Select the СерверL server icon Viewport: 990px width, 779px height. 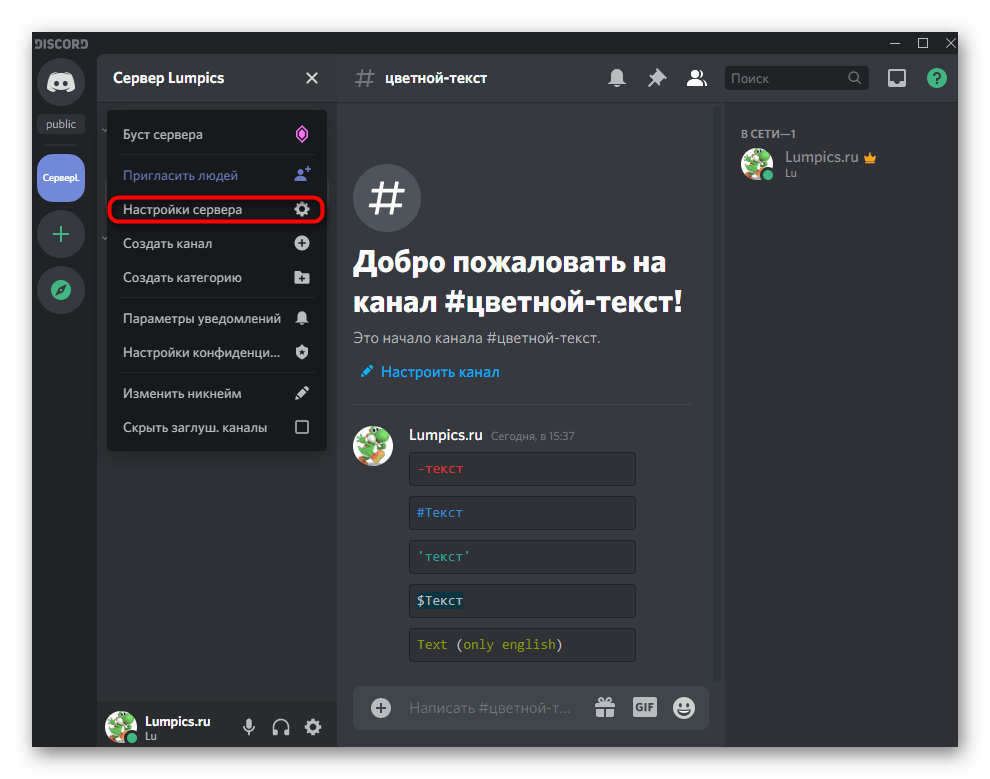tap(61, 178)
